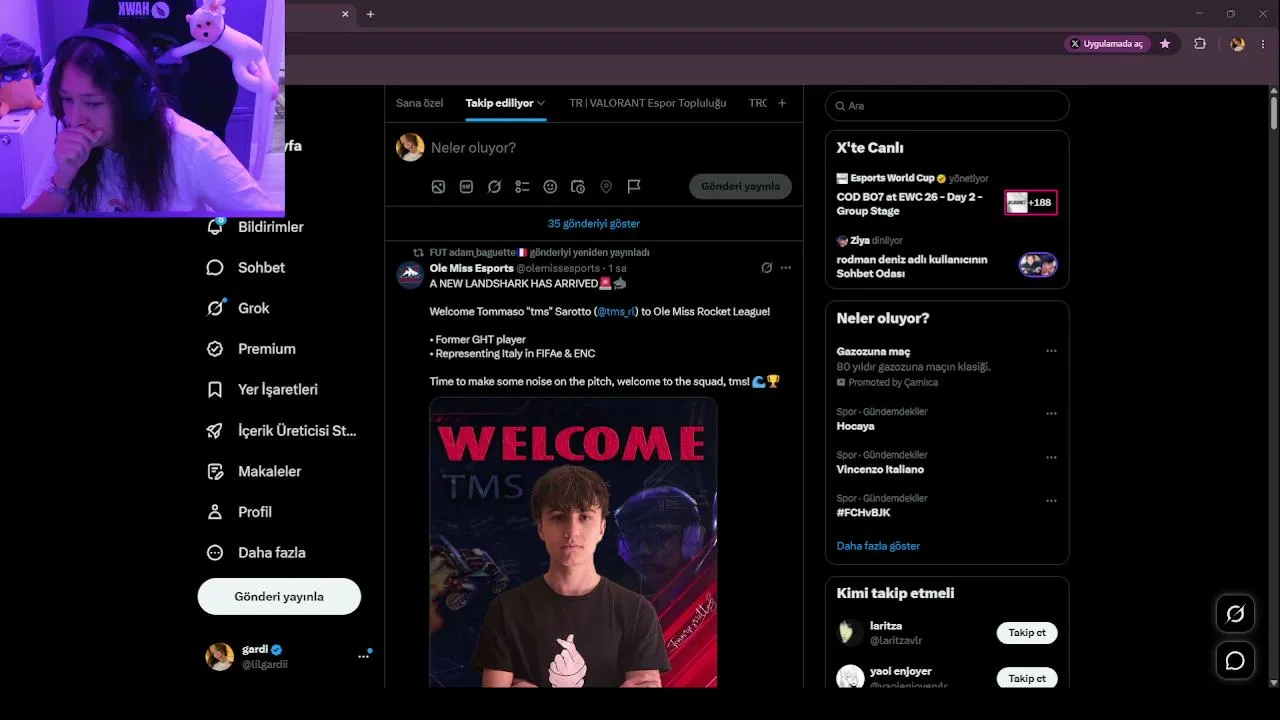Open the browser extensions puzzle icon

(1200, 44)
